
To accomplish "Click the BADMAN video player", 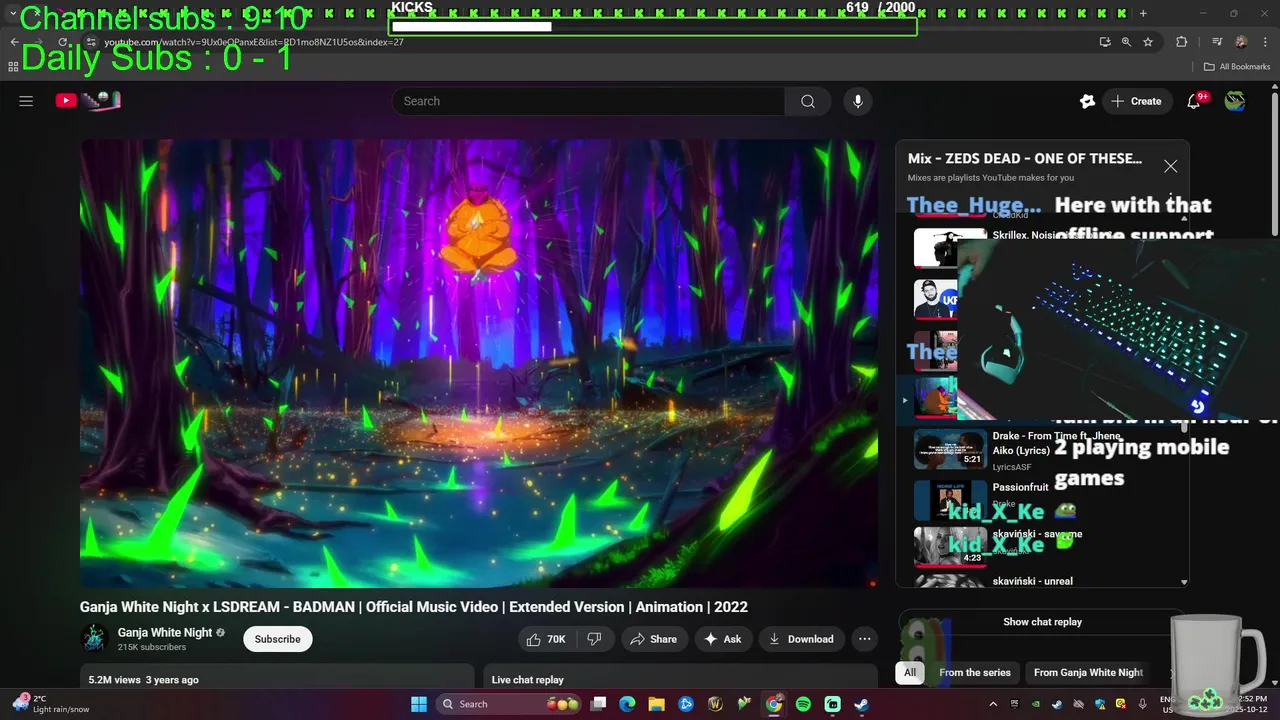I will click(479, 363).
